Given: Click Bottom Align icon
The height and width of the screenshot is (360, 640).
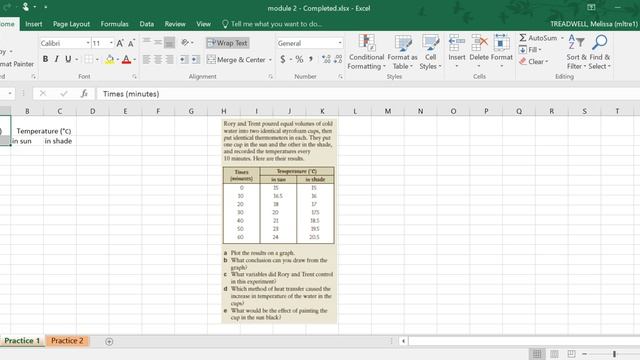Looking at the screenshot, I should [x=169, y=42].
